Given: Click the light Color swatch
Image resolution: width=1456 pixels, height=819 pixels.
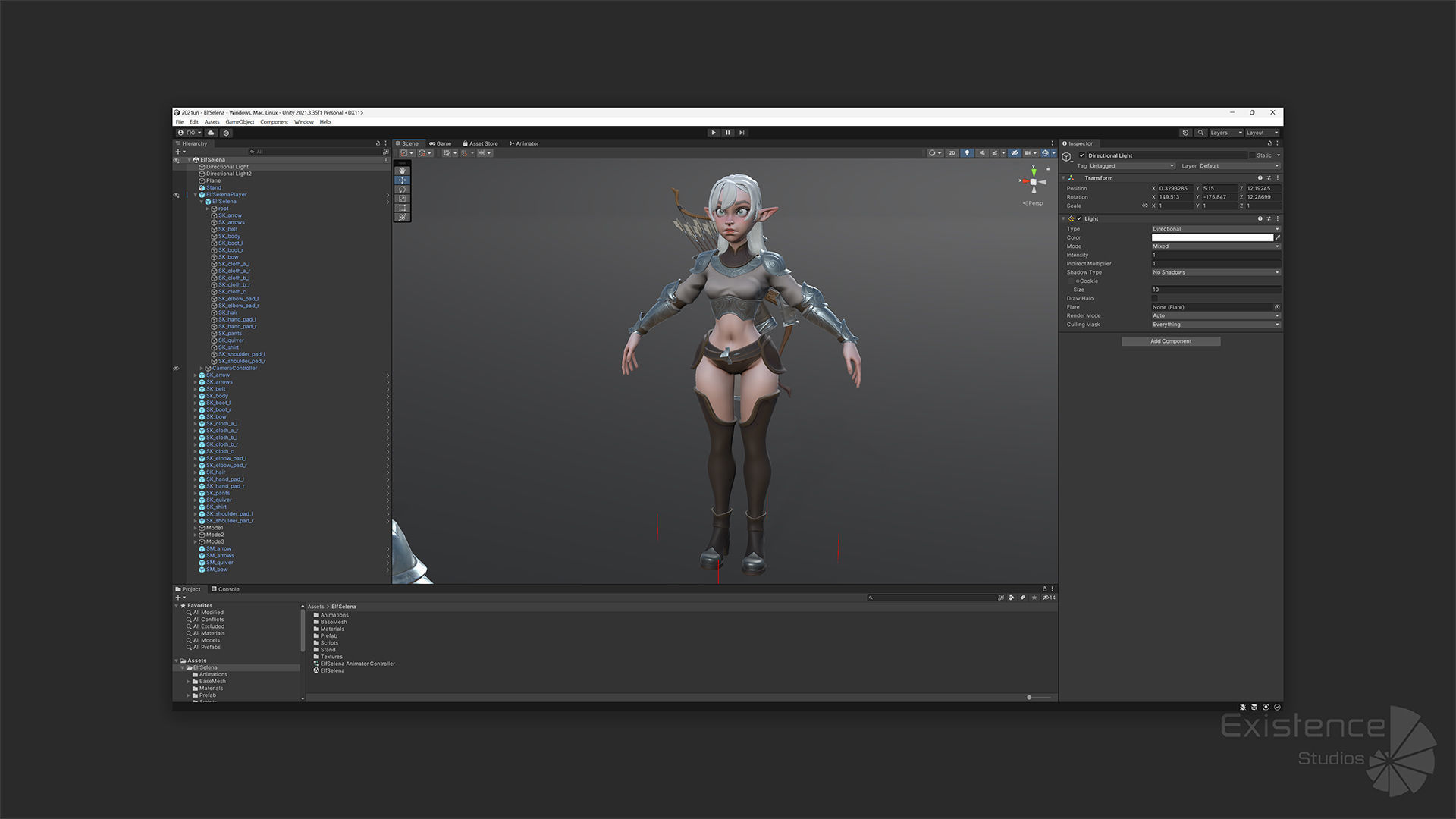Looking at the screenshot, I should (x=1212, y=237).
